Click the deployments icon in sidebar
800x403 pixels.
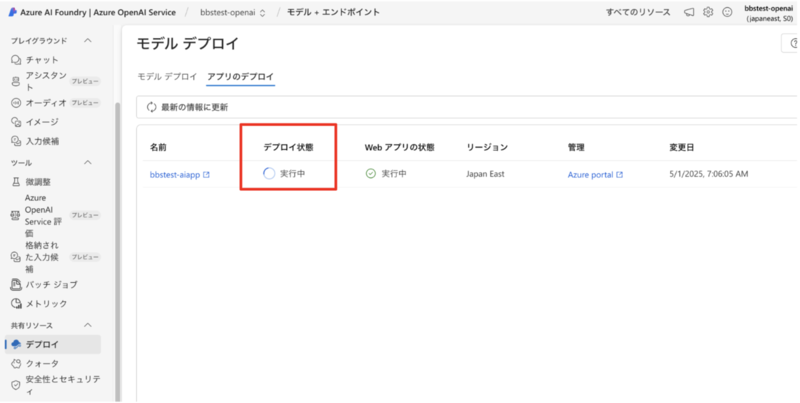click(16, 344)
